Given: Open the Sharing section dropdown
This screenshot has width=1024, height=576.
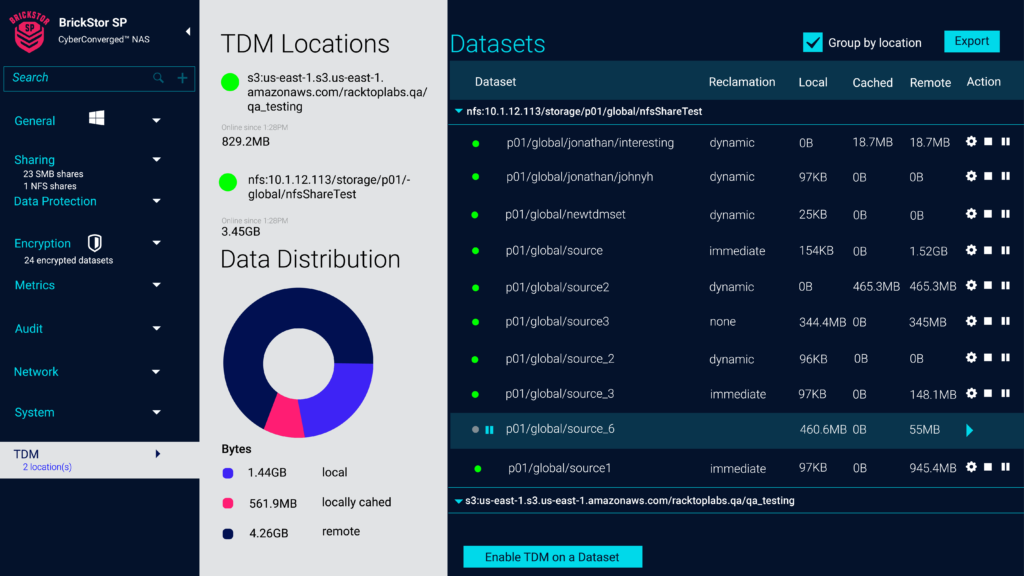Looking at the screenshot, I should pyautogui.click(x=156, y=159).
